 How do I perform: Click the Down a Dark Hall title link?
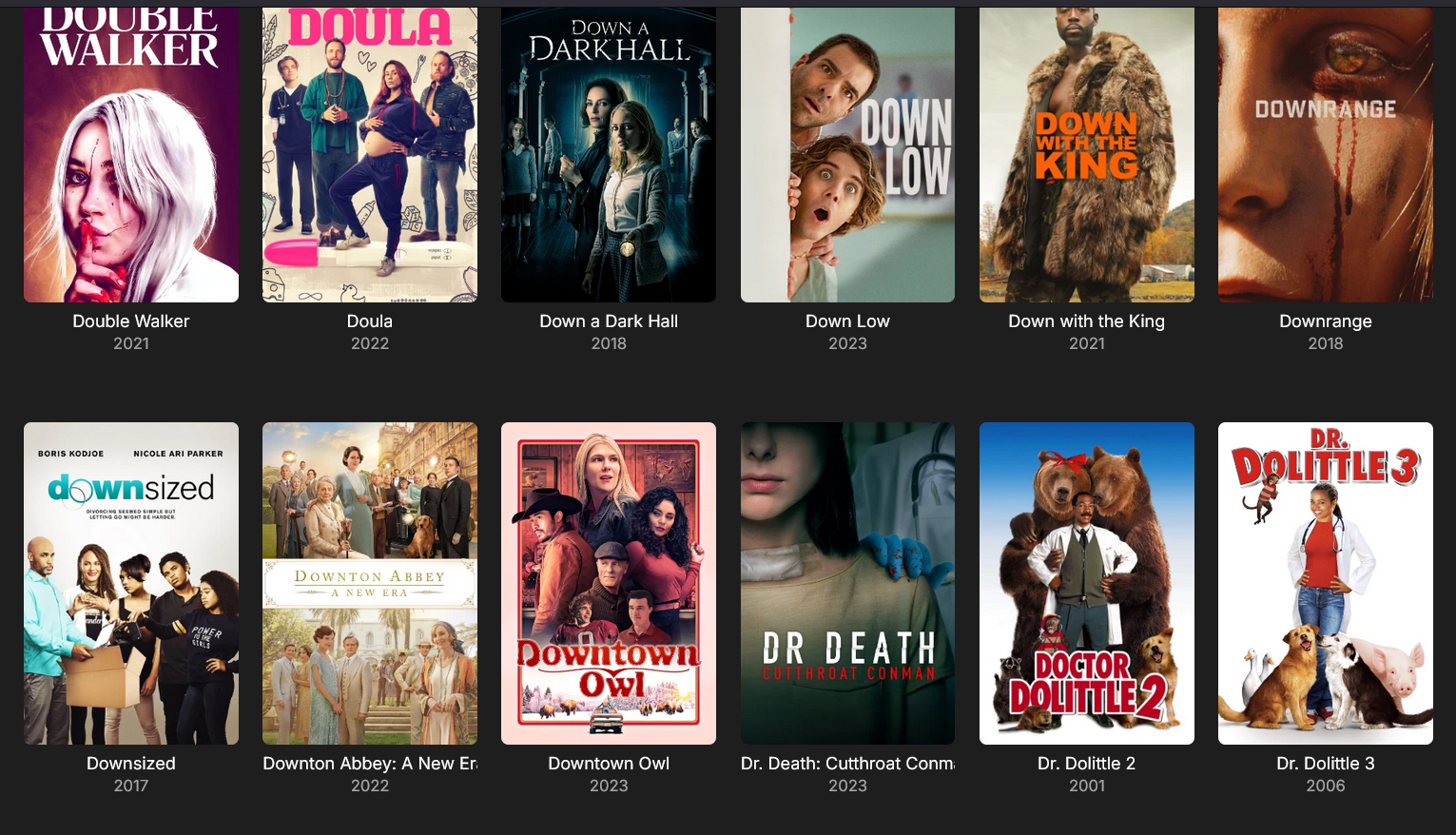click(x=609, y=321)
